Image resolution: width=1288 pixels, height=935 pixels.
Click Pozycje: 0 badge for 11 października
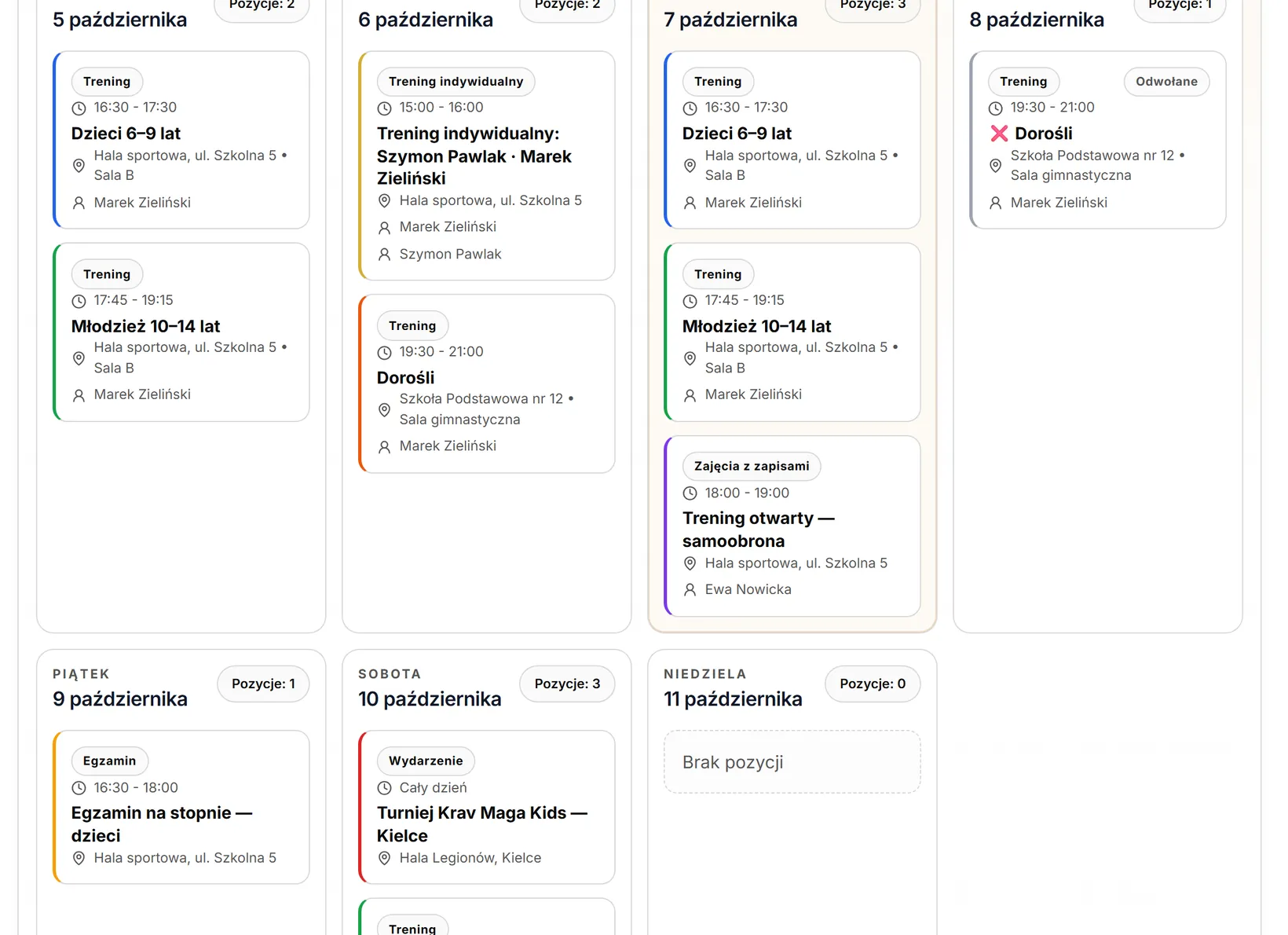(x=873, y=684)
